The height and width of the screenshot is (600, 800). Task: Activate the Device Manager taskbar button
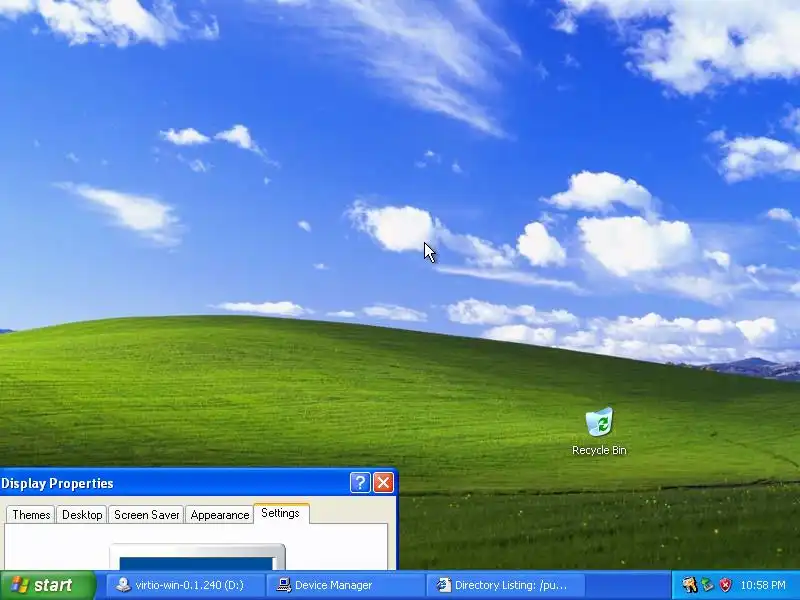(x=346, y=585)
